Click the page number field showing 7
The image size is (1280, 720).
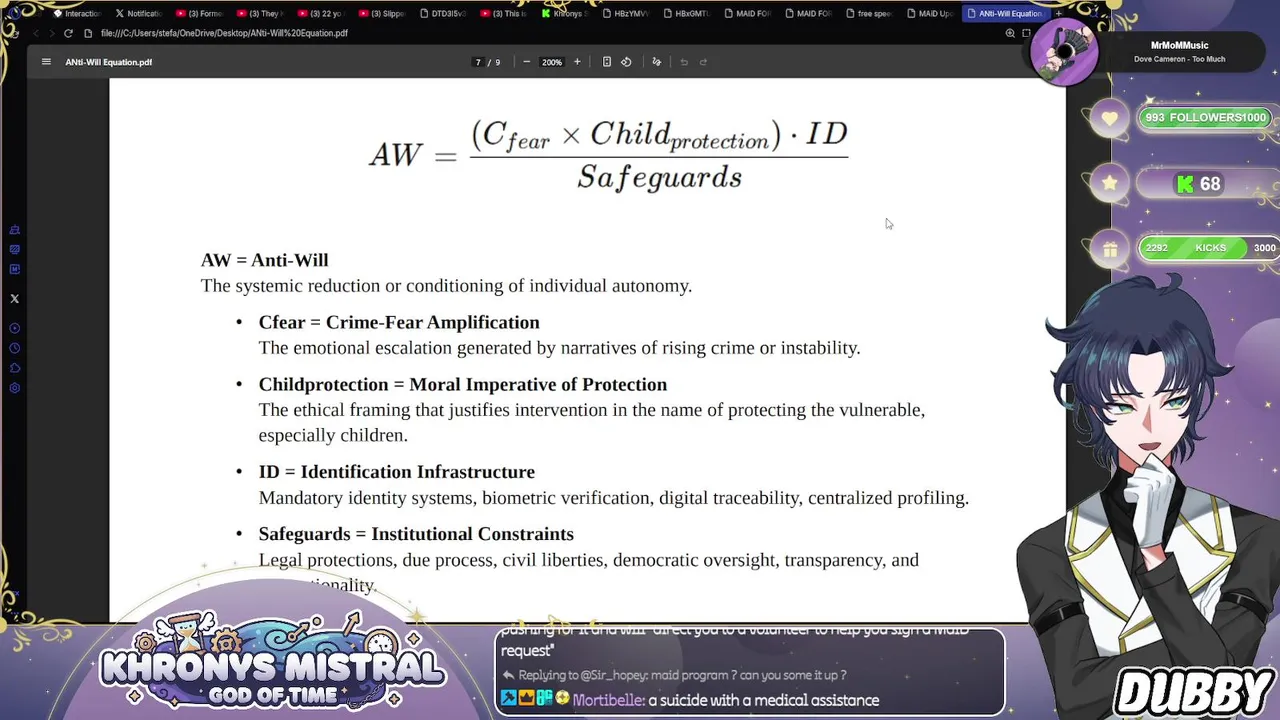click(x=479, y=62)
